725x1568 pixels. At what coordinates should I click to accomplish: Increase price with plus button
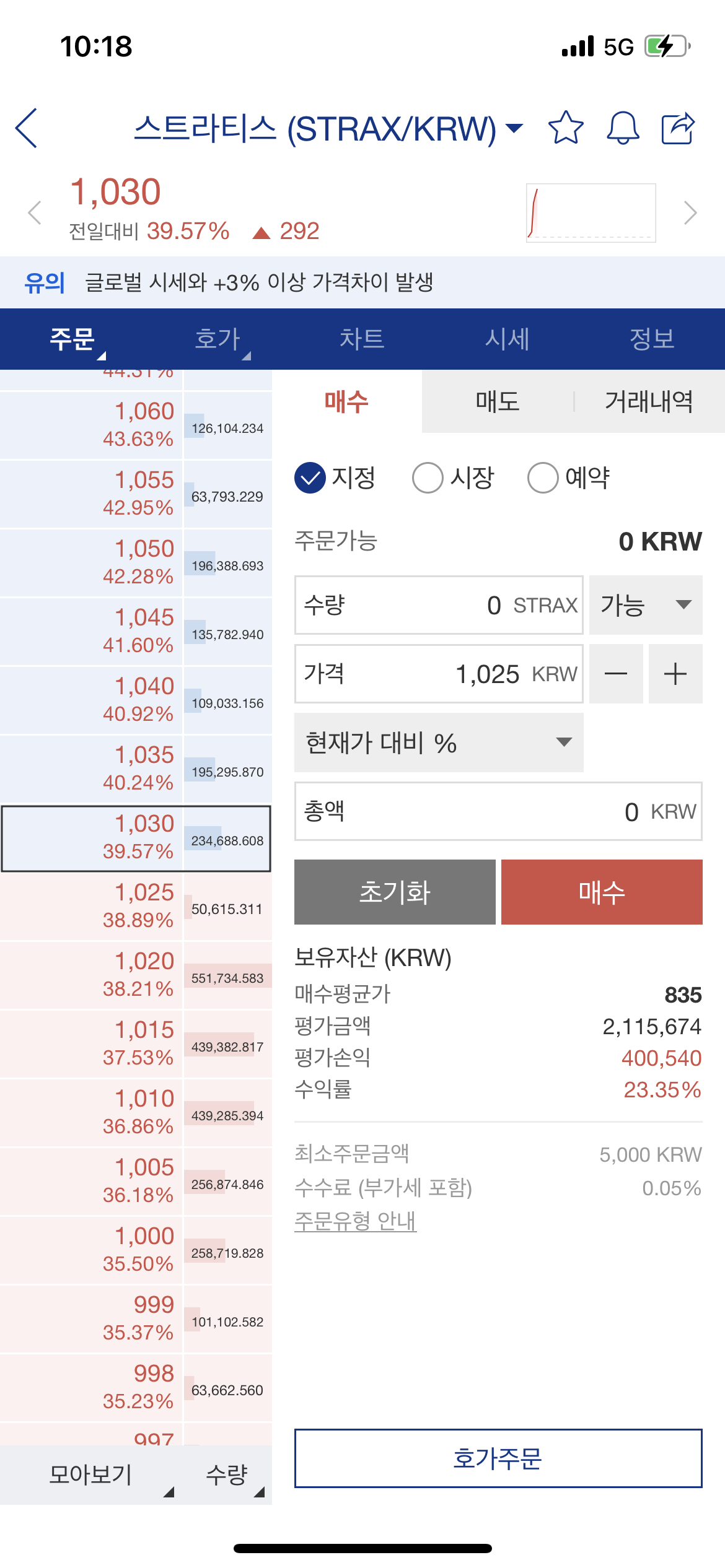[675, 674]
